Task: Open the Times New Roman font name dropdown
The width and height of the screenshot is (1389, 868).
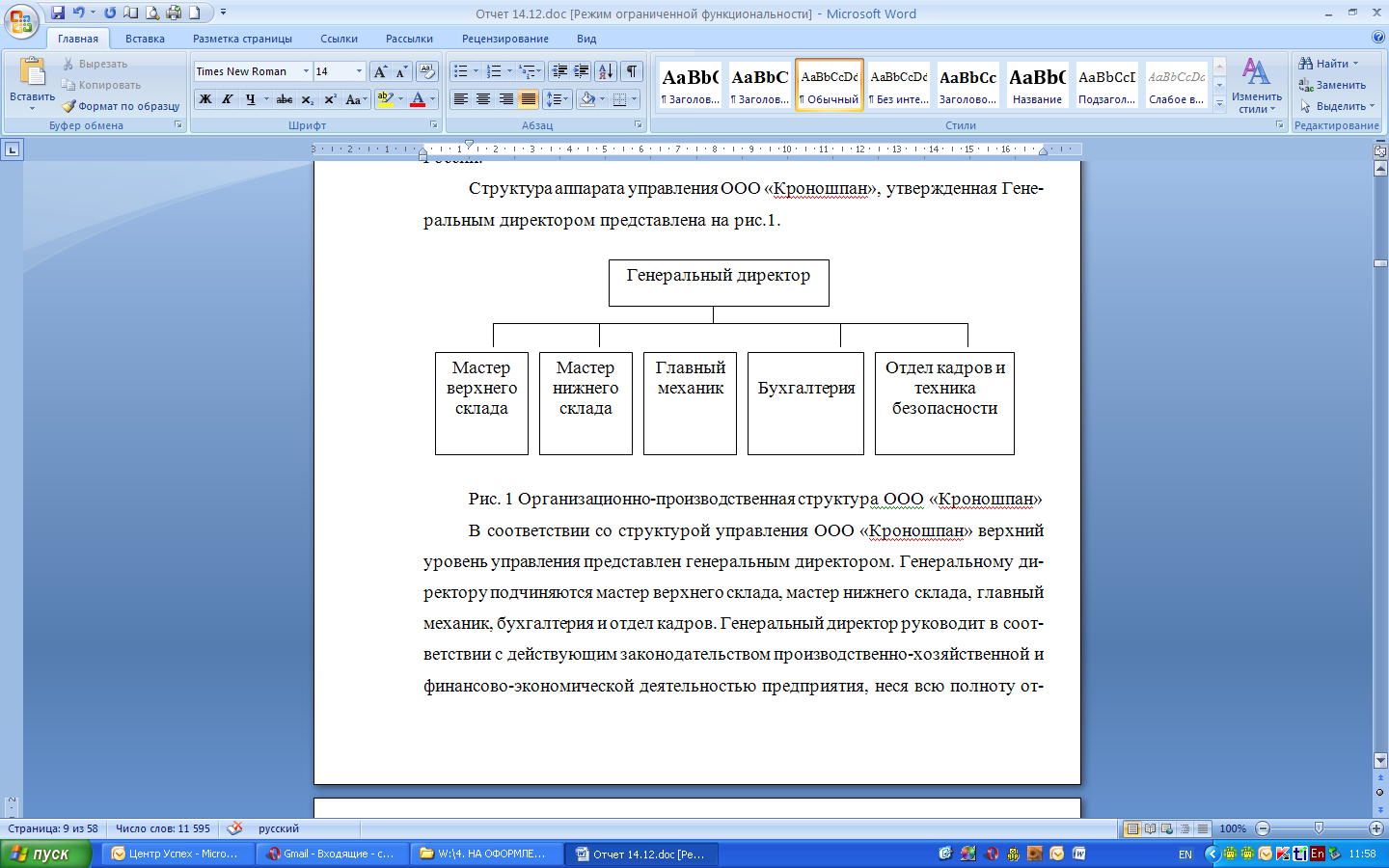Action: coord(307,71)
